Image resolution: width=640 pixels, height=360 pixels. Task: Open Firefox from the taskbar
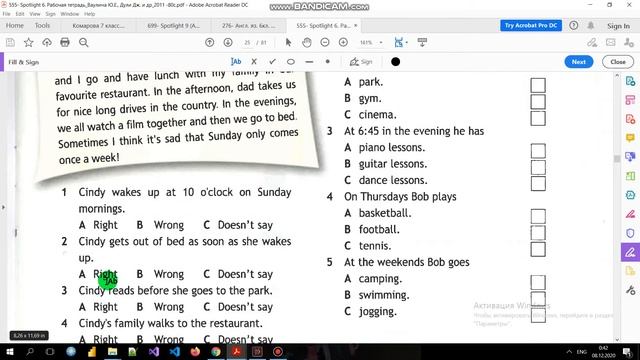click(195, 351)
